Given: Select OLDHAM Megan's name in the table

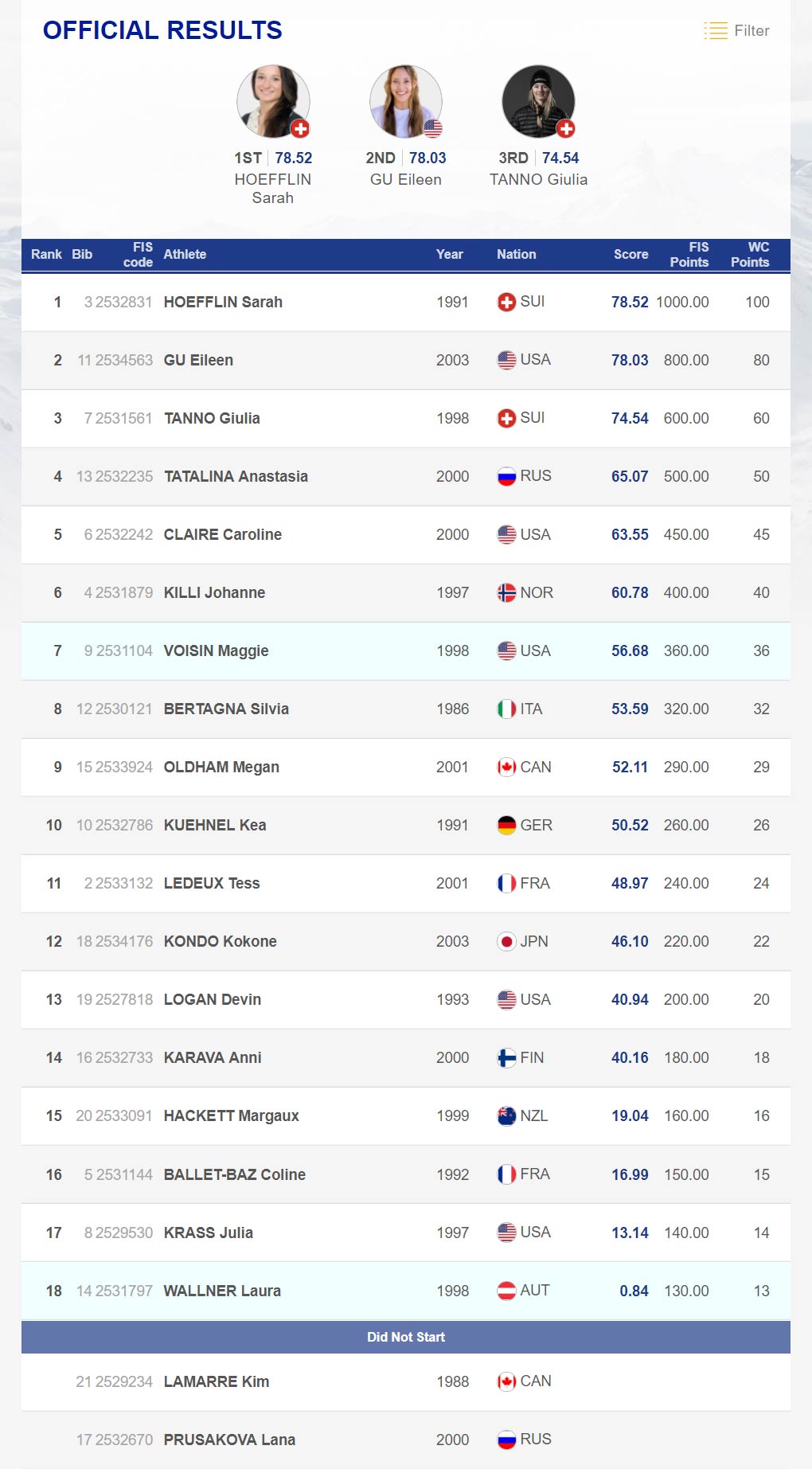Looking at the screenshot, I should tap(221, 768).
